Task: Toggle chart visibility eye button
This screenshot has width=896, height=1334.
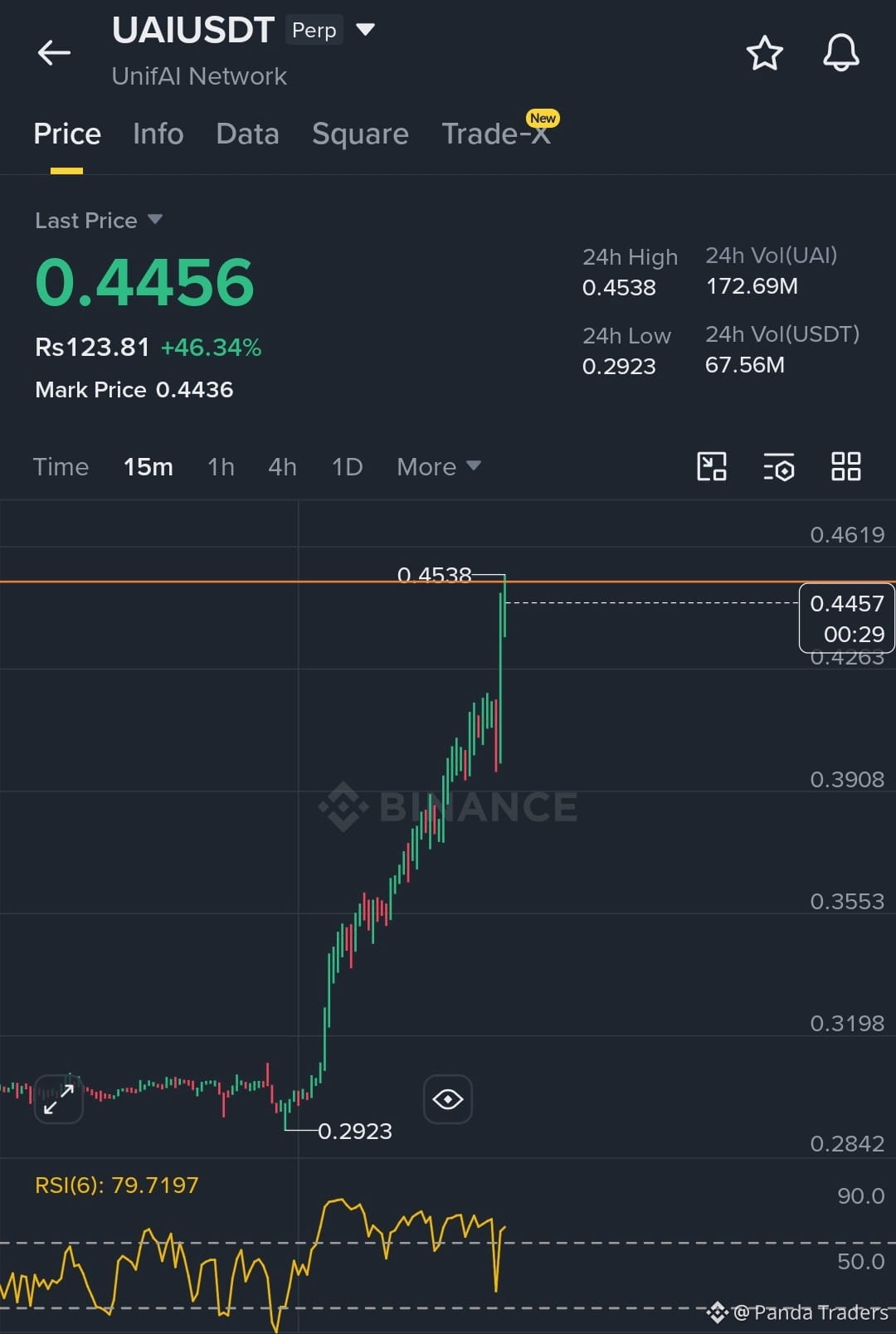Action: (448, 1099)
